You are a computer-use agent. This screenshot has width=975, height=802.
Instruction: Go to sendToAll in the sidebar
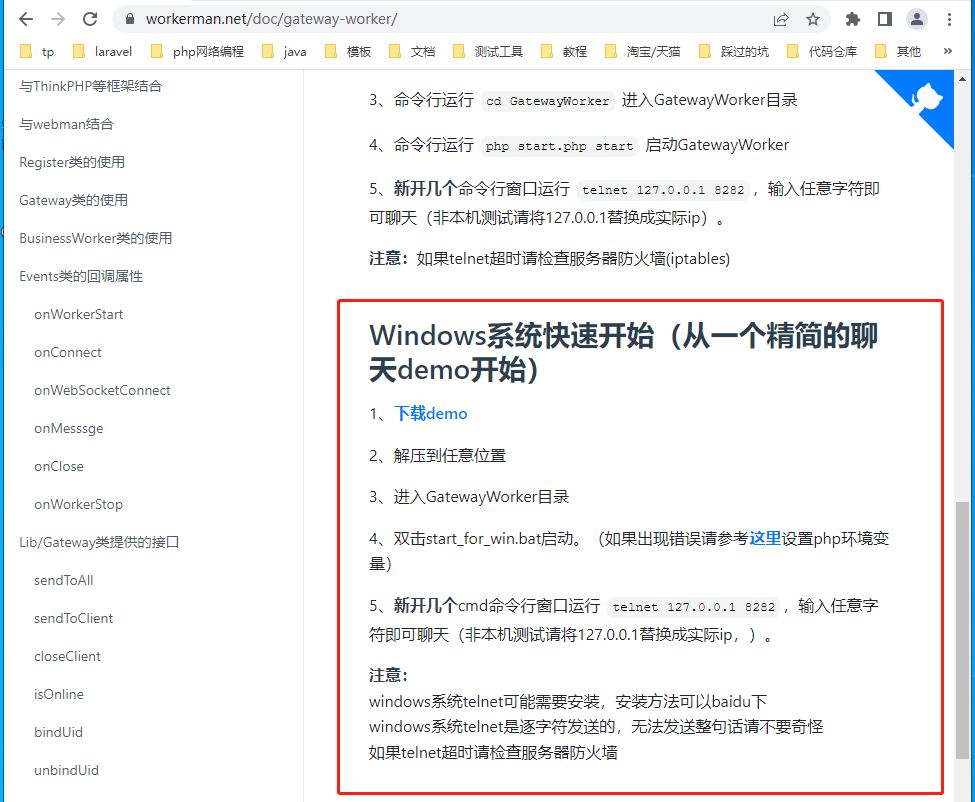pyautogui.click(x=63, y=580)
